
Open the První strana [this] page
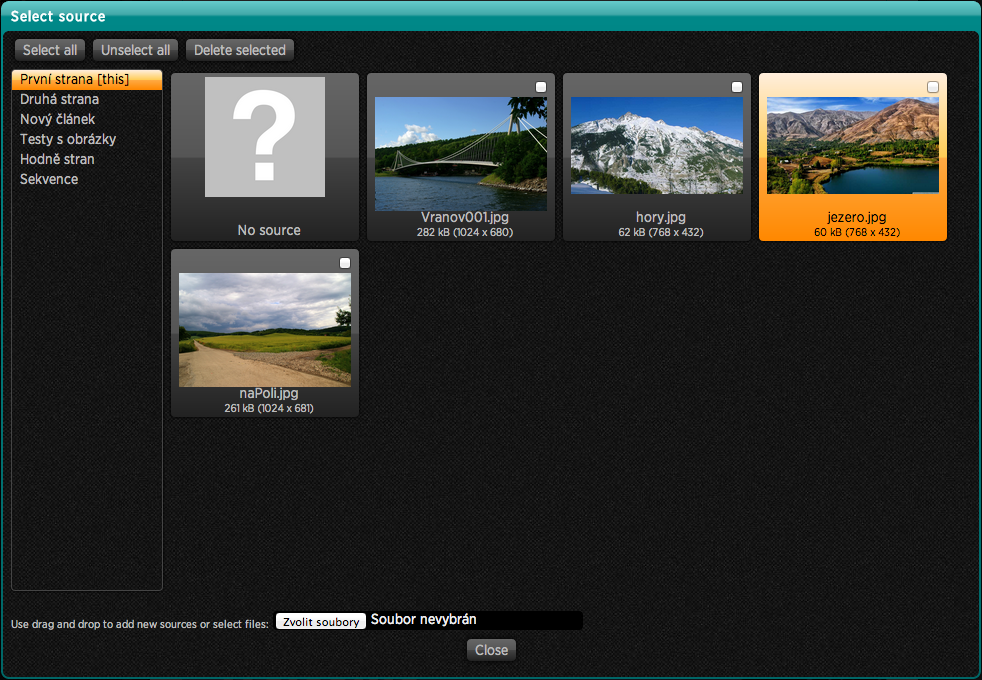tap(75, 79)
